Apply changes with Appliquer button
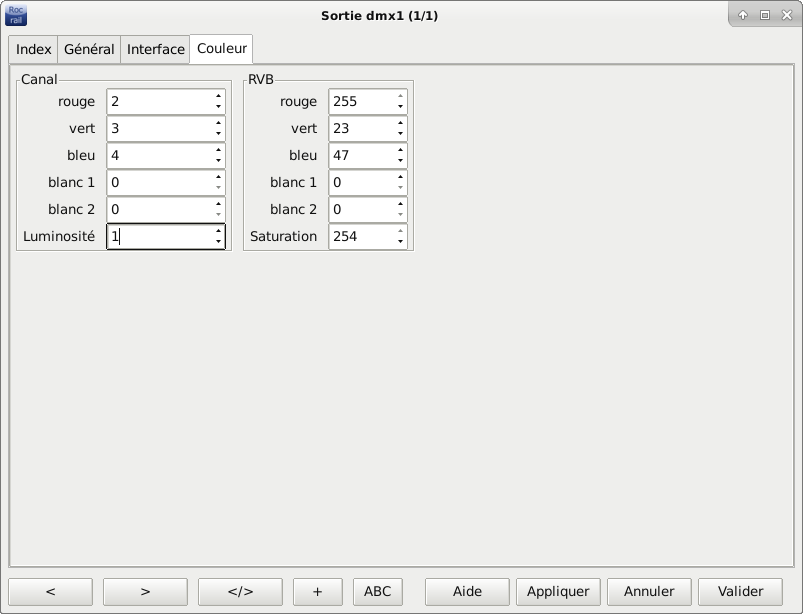 point(564,591)
